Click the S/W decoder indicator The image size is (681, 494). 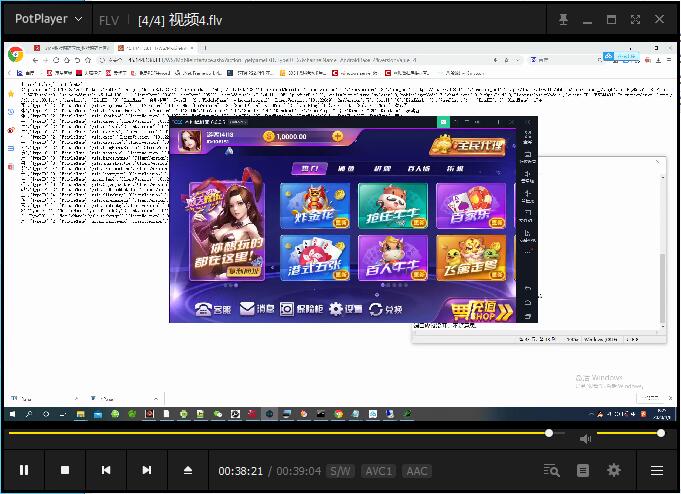coord(341,471)
